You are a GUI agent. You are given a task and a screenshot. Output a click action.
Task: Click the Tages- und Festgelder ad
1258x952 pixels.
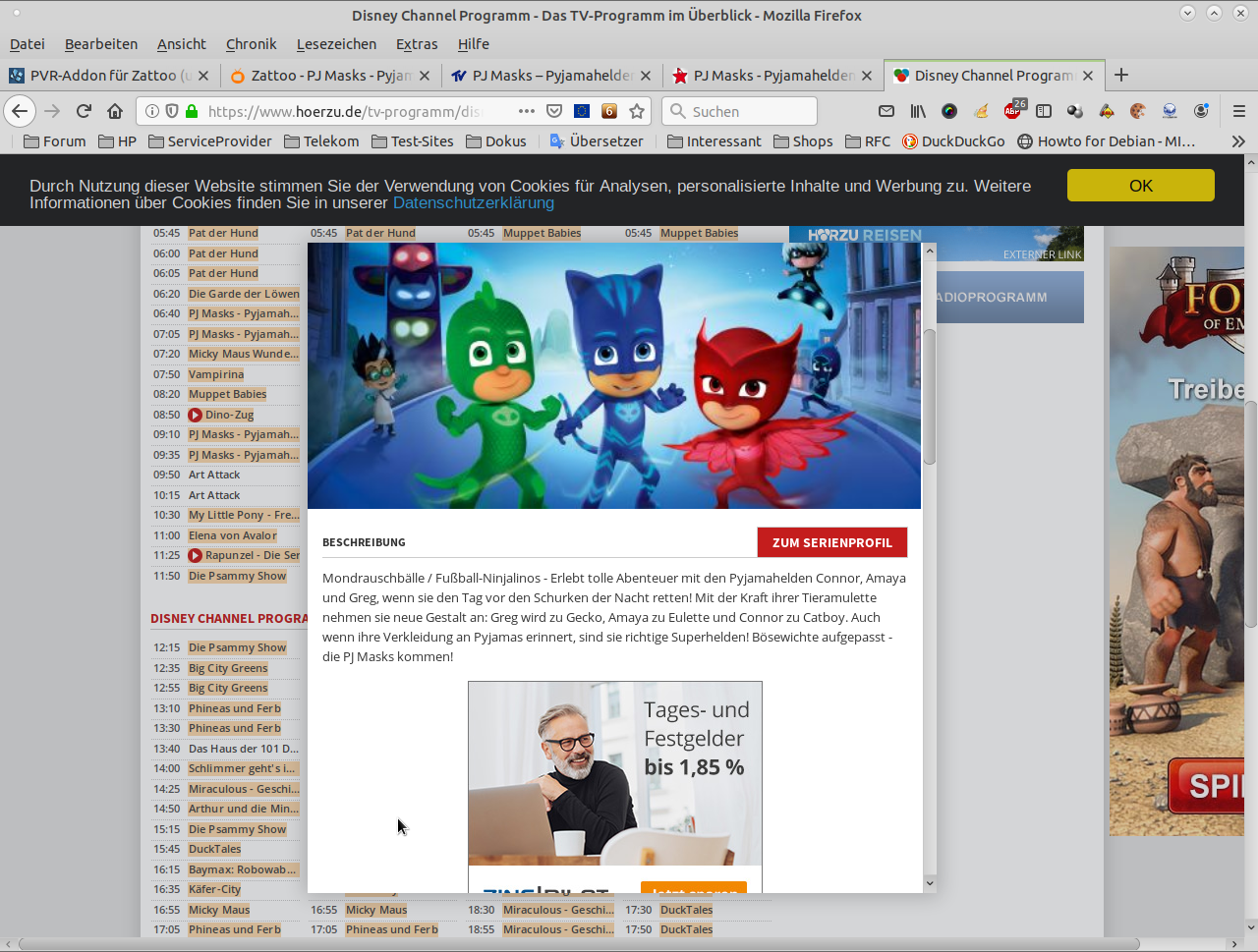coord(615,786)
